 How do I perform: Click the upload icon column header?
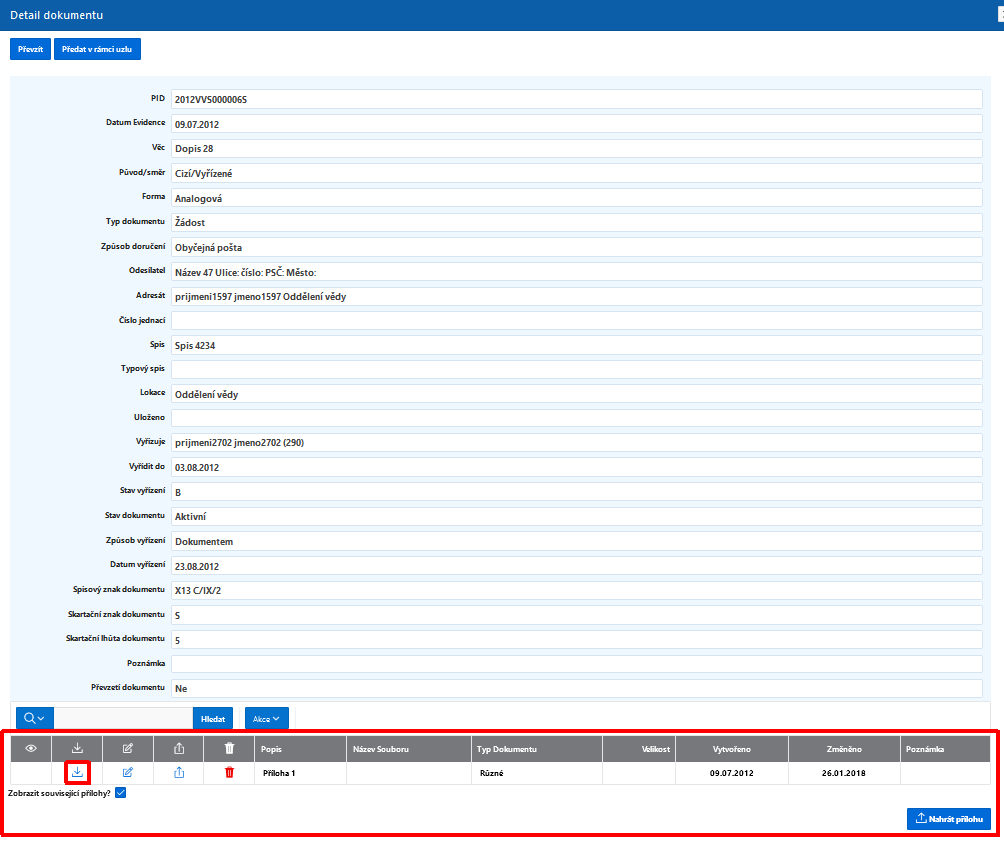(x=179, y=748)
